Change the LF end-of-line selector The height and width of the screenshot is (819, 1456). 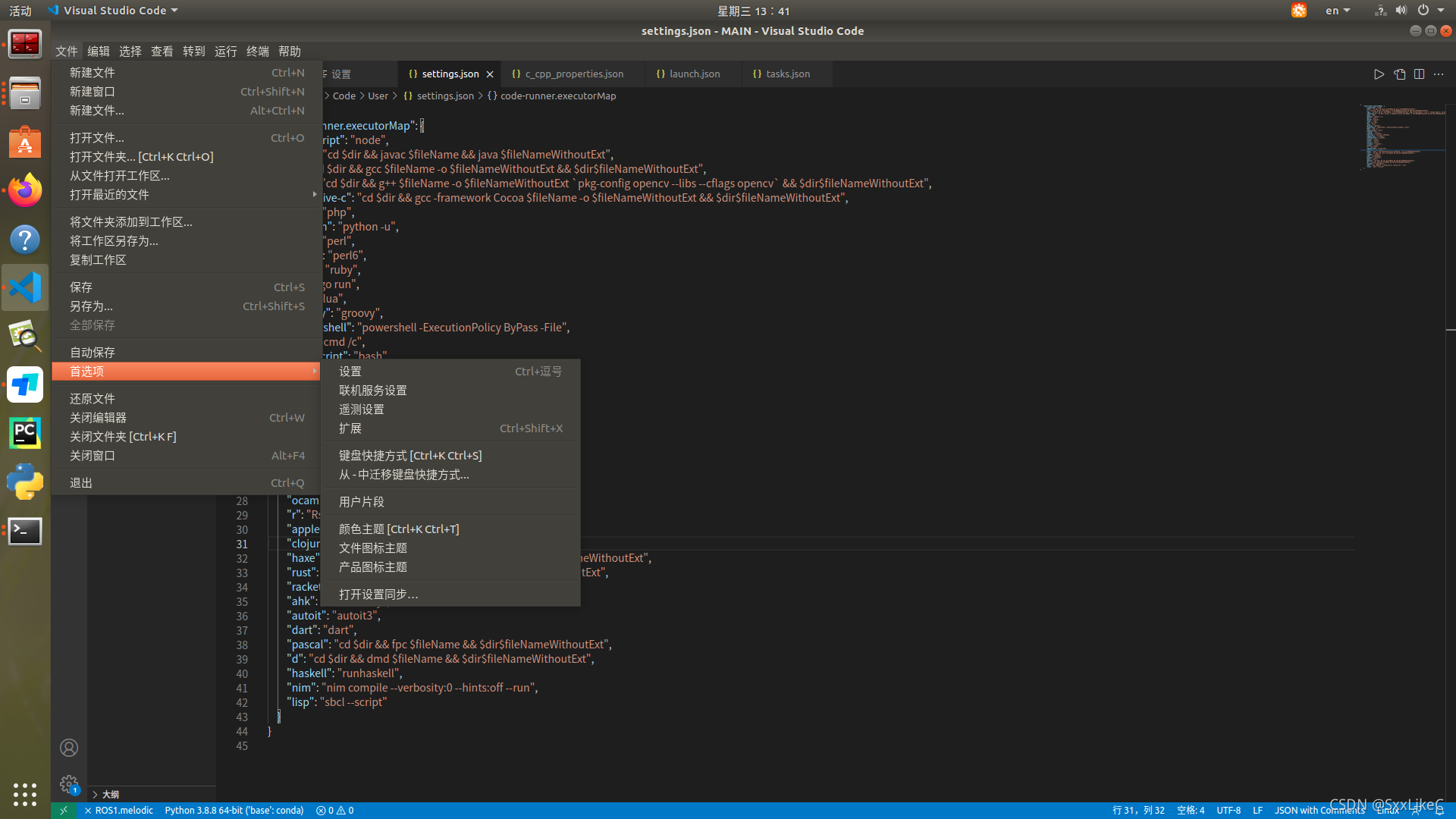pos(1258,811)
